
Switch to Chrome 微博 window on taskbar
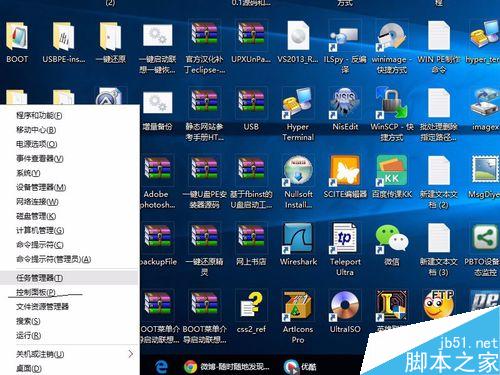227,367
